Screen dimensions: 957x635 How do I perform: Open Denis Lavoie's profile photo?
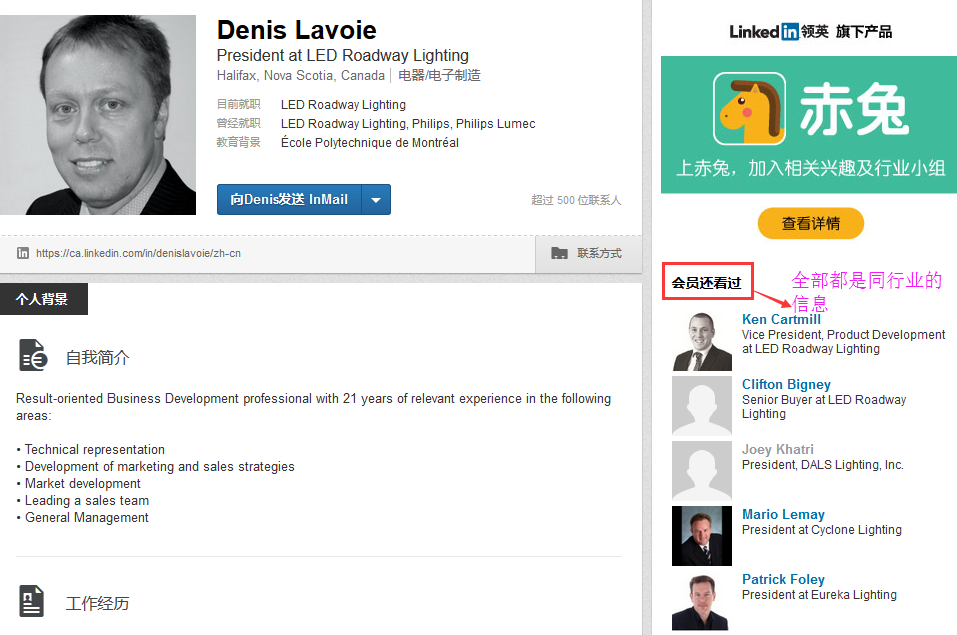[98, 115]
